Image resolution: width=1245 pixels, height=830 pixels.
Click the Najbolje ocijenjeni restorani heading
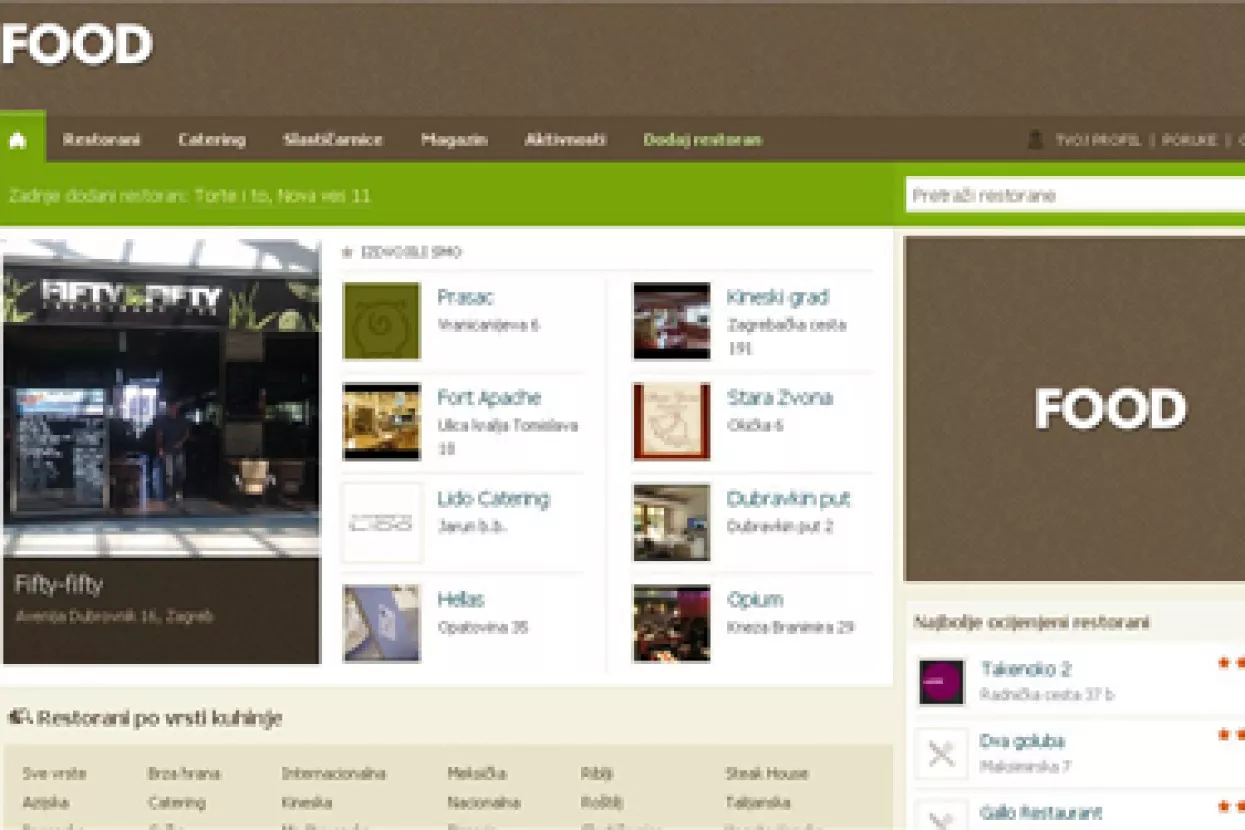tap(1031, 622)
